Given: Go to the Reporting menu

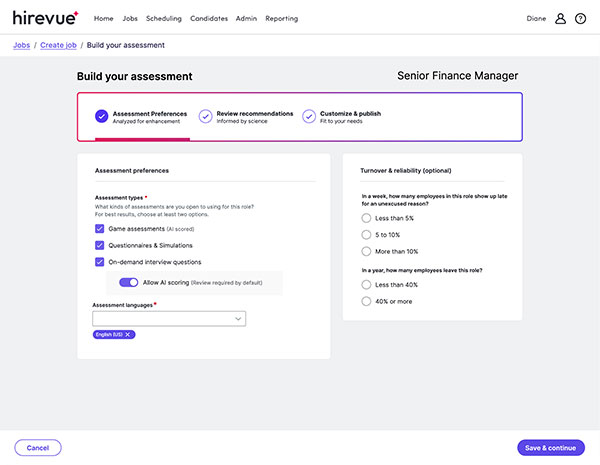Looking at the screenshot, I should pyautogui.click(x=281, y=18).
